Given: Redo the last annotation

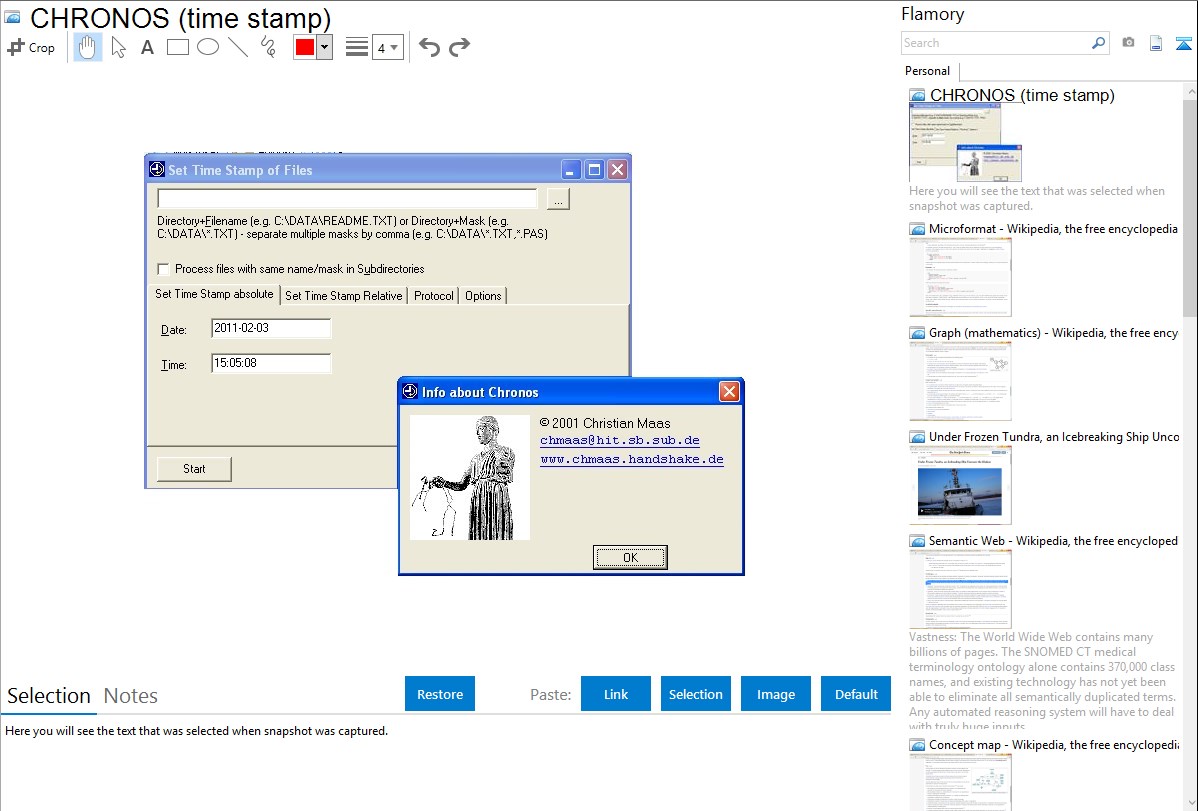Looking at the screenshot, I should pos(459,47).
